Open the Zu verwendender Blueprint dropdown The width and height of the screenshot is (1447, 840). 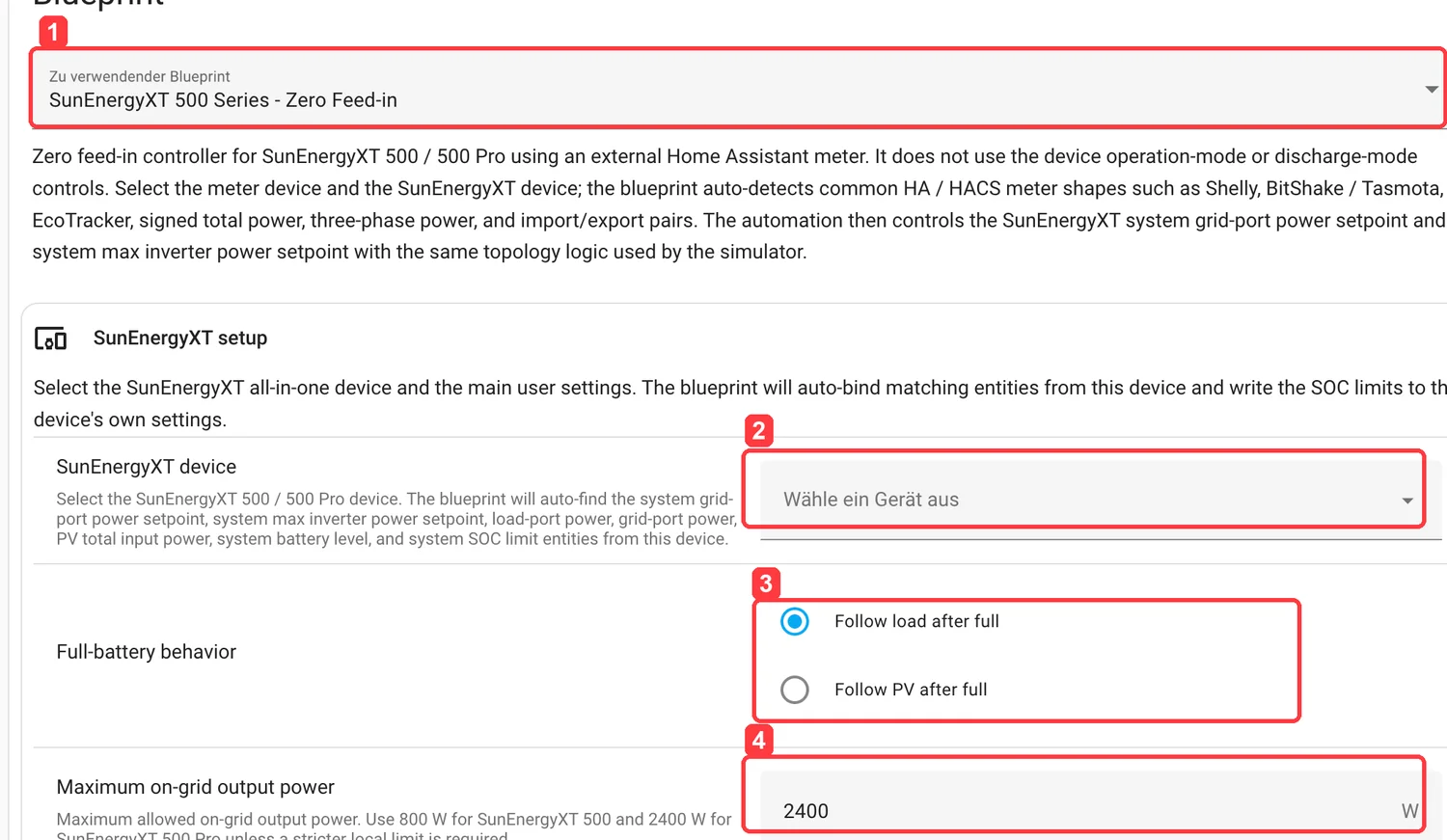[x=738, y=89]
